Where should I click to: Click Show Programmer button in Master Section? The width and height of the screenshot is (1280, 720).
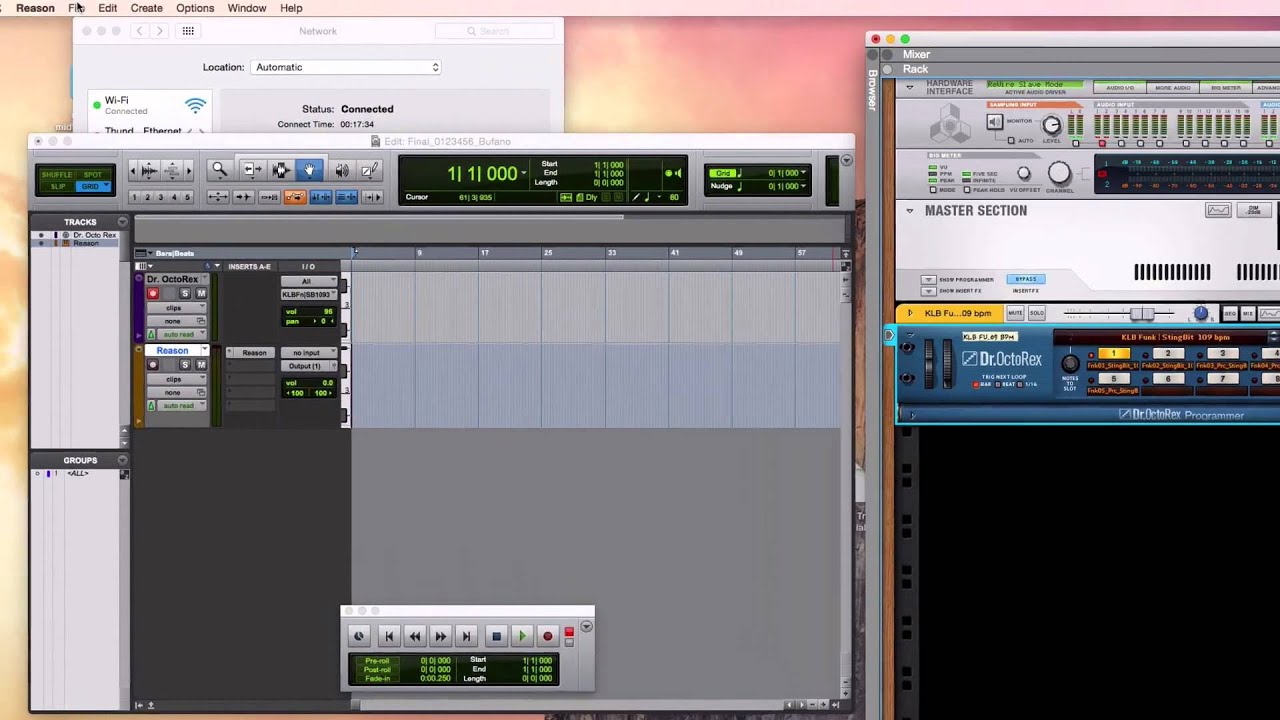pyautogui.click(x=929, y=280)
